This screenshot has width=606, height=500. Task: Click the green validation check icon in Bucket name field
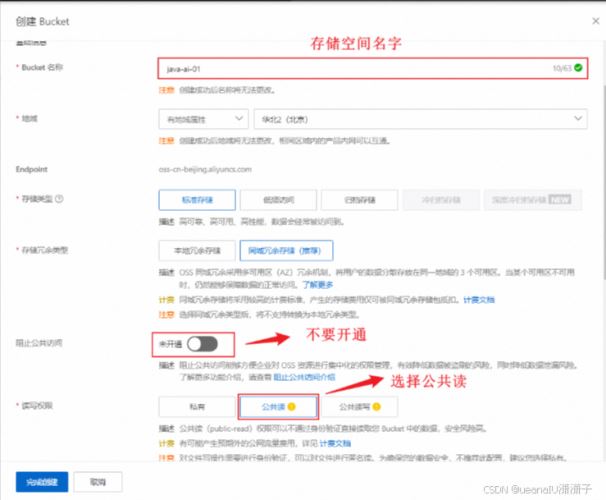[x=578, y=68]
